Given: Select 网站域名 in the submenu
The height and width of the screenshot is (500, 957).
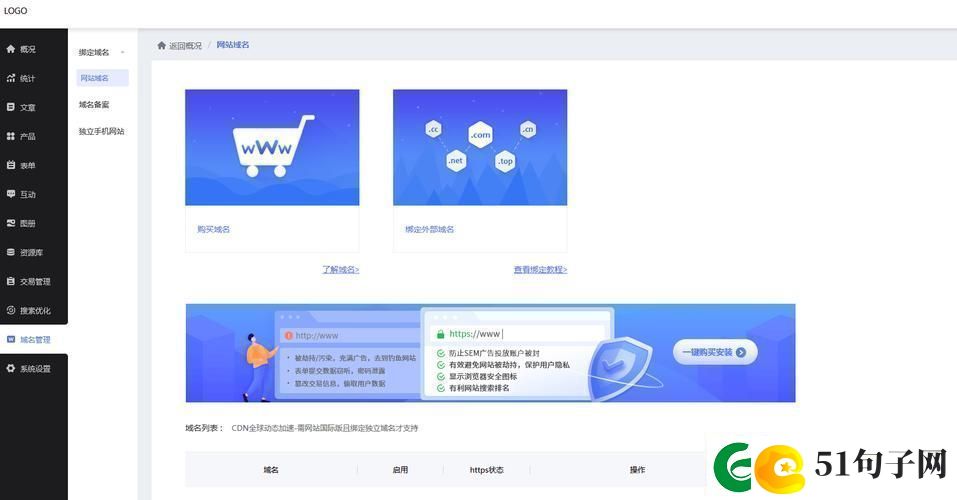Looking at the screenshot, I should pyautogui.click(x=103, y=78).
